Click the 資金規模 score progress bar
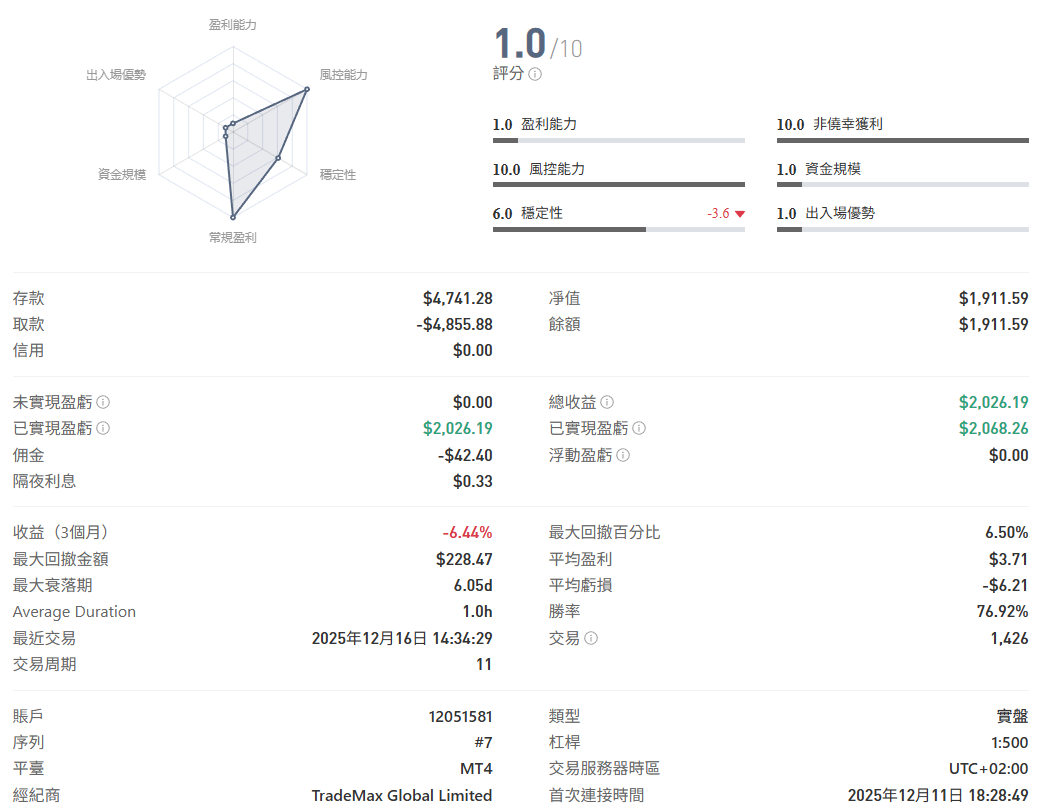This screenshot has width=1045, height=805. [902, 185]
